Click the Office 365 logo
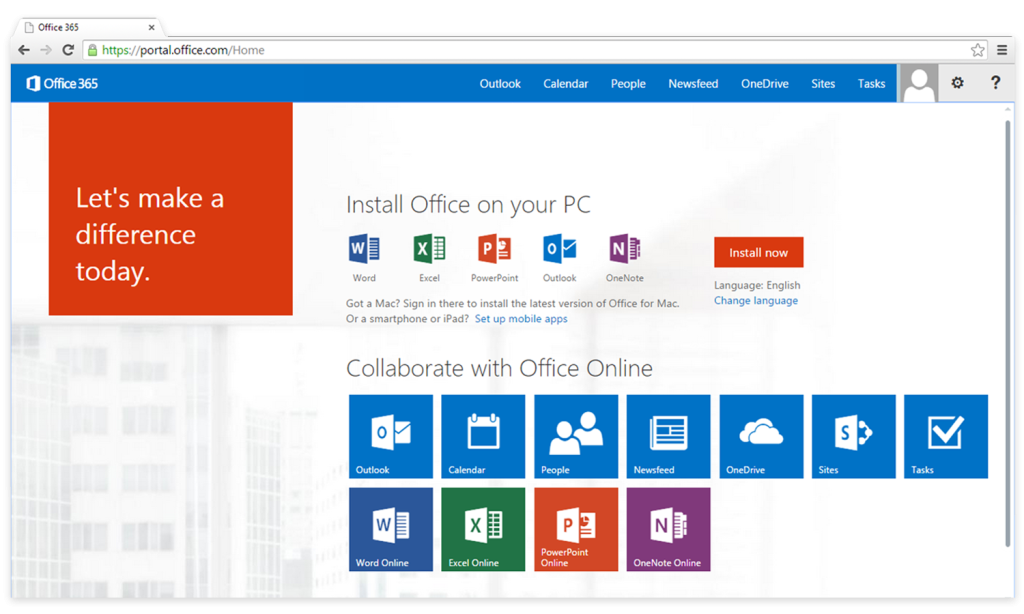 click(x=62, y=84)
